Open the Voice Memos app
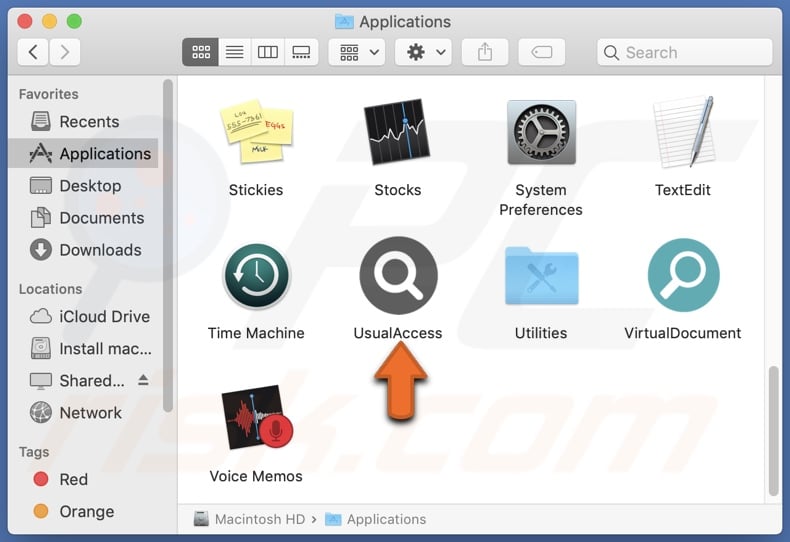Viewport: 790px width, 542px height. point(256,419)
